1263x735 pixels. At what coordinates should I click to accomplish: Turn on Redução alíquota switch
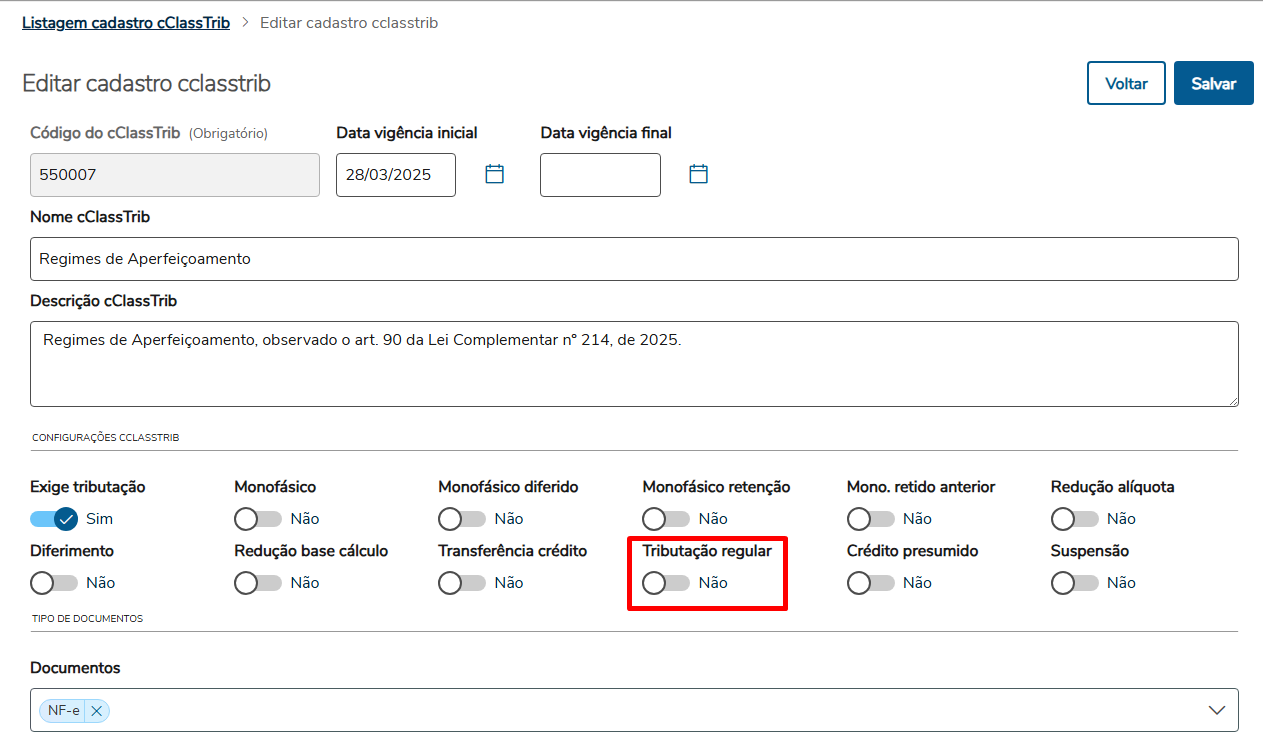[x=1074, y=519]
